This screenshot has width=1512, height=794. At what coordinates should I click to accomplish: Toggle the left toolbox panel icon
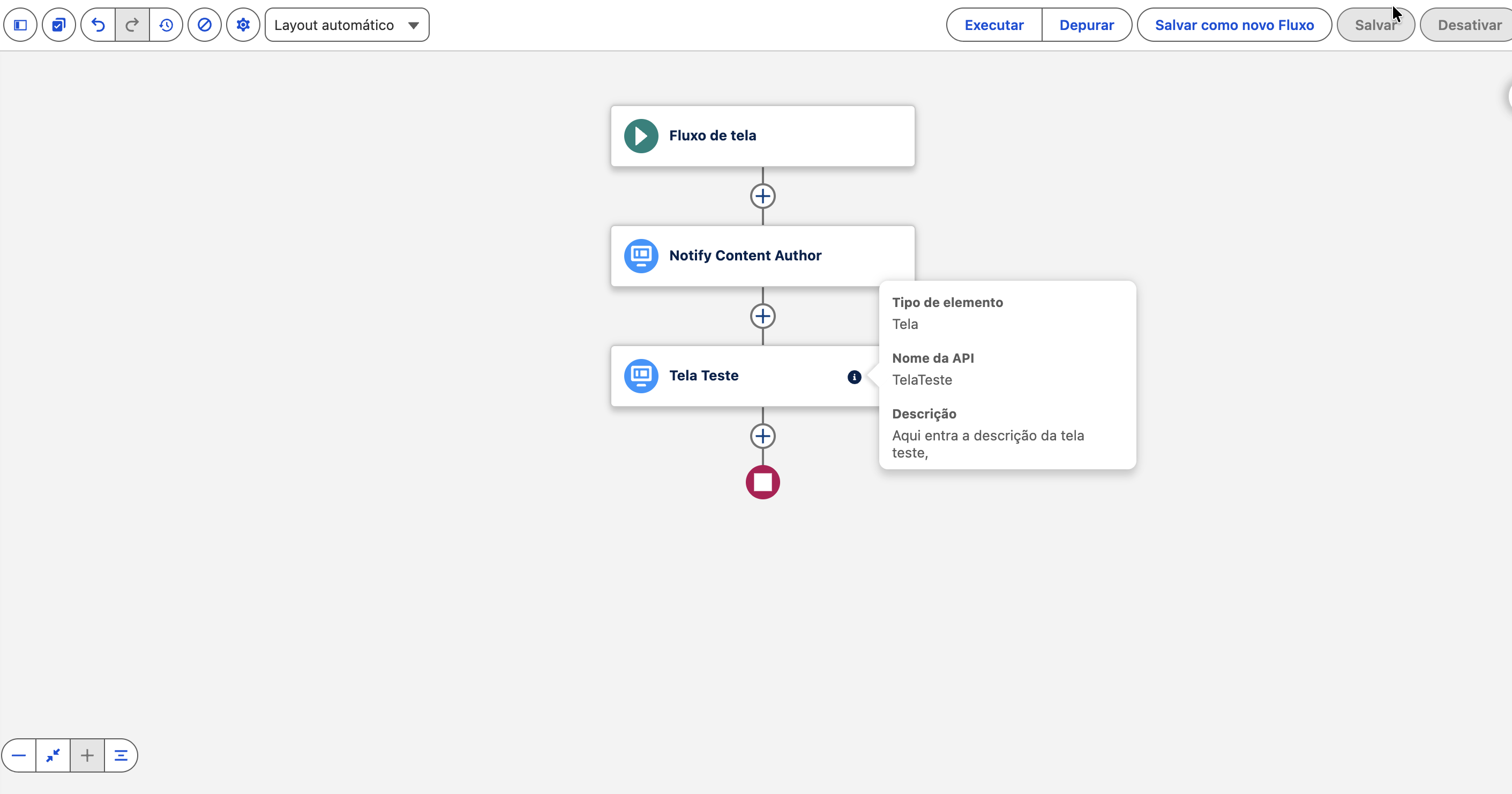20,25
